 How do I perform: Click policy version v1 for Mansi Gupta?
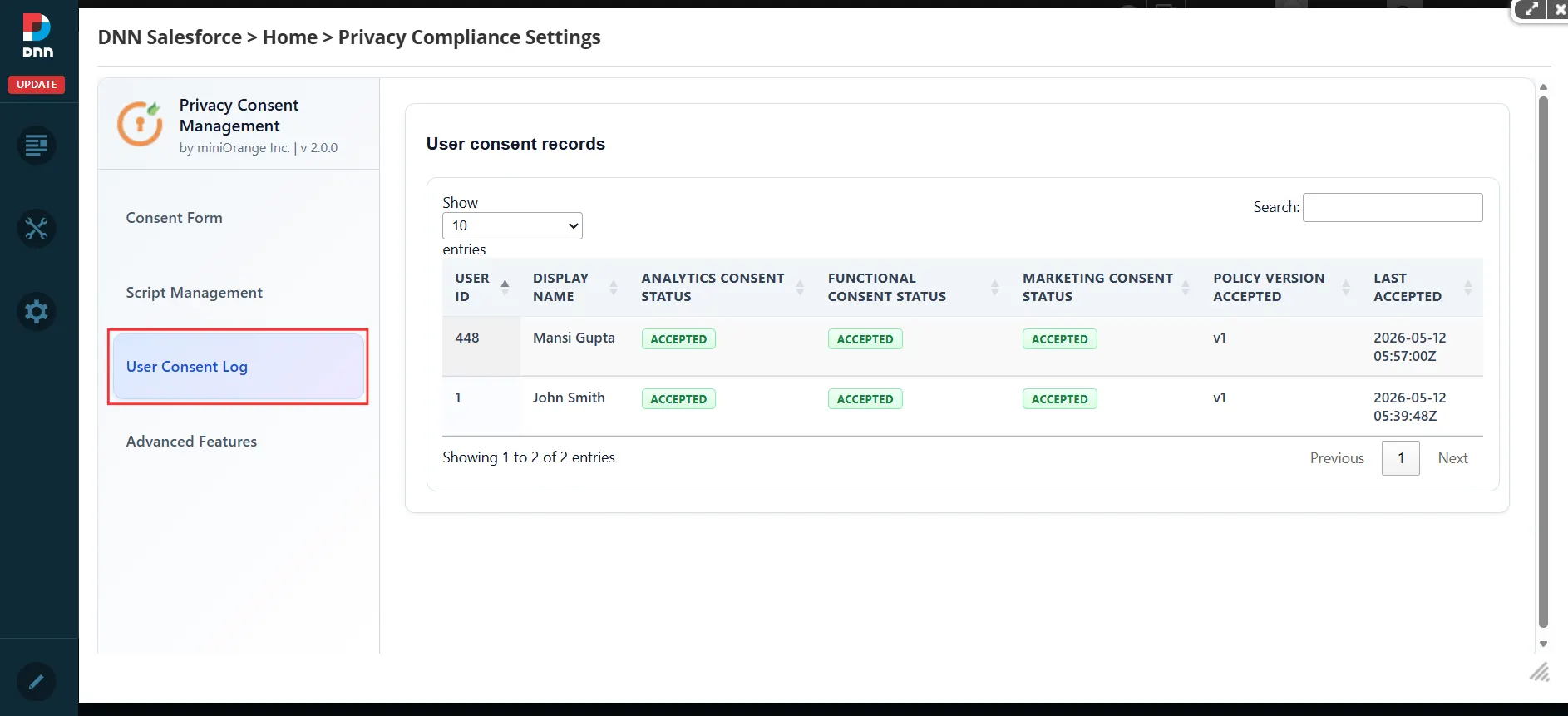pyautogui.click(x=1220, y=338)
